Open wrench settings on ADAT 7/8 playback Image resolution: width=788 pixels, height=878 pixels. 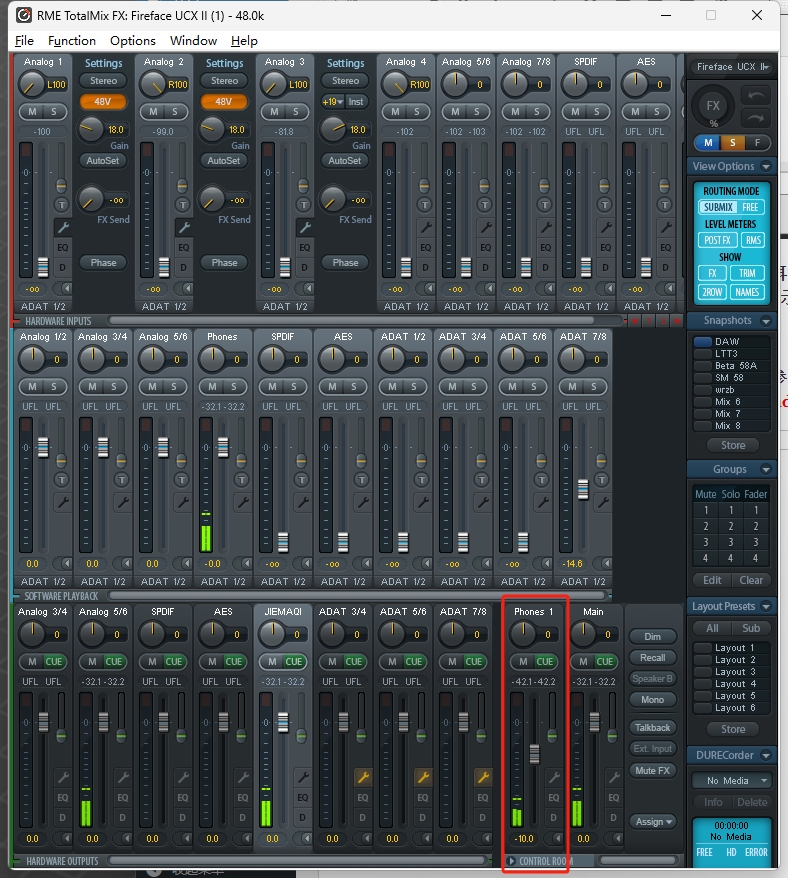pos(603,502)
